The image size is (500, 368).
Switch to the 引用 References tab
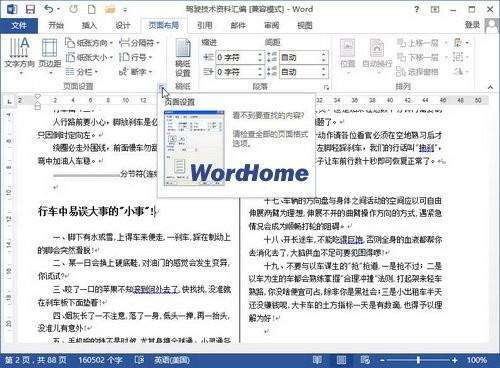(x=205, y=25)
